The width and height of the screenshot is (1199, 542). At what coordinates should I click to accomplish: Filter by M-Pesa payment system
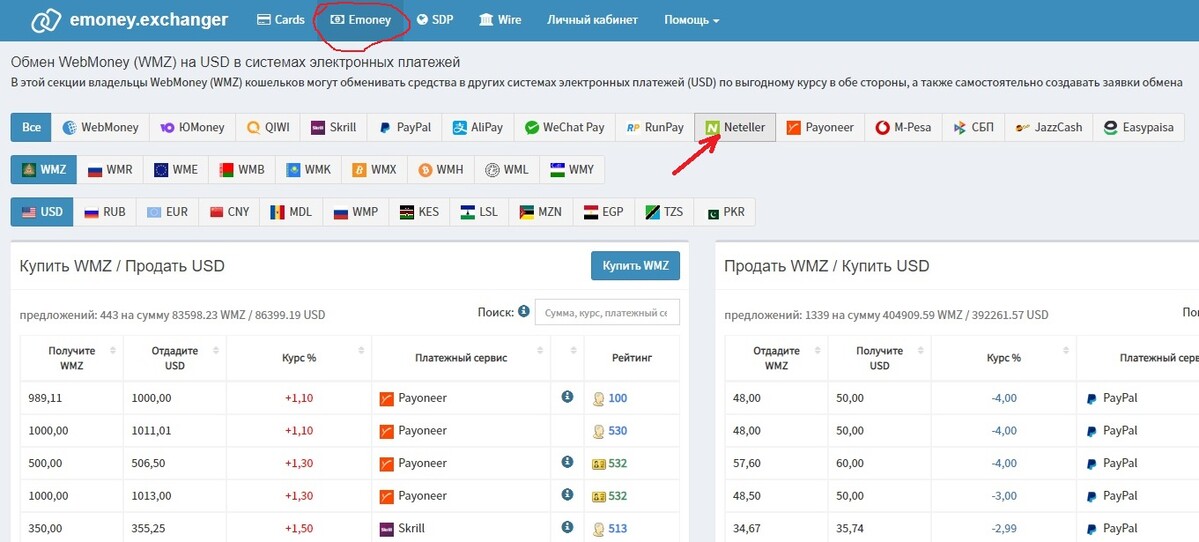click(x=904, y=128)
